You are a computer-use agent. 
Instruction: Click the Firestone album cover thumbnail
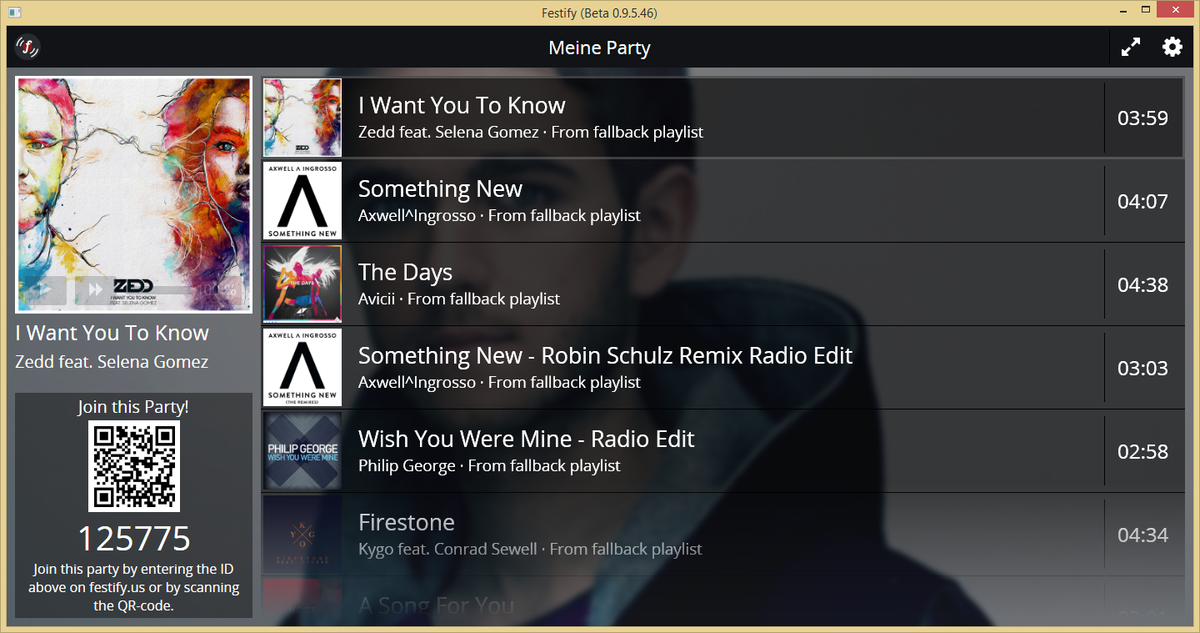[x=302, y=534]
